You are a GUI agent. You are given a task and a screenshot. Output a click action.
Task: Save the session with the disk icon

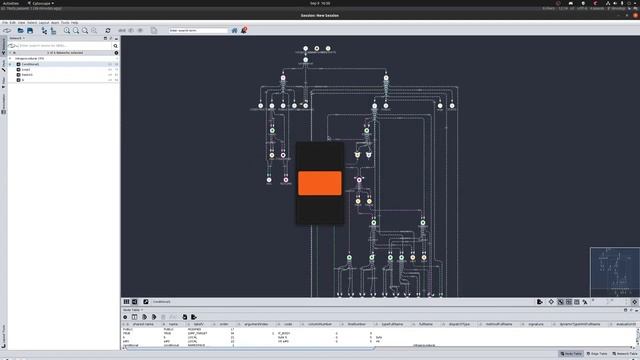[x=30, y=31]
